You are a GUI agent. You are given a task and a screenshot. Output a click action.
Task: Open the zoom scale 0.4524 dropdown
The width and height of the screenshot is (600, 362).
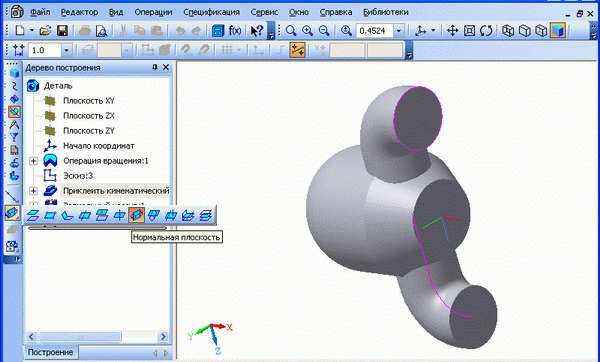coord(399,31)
